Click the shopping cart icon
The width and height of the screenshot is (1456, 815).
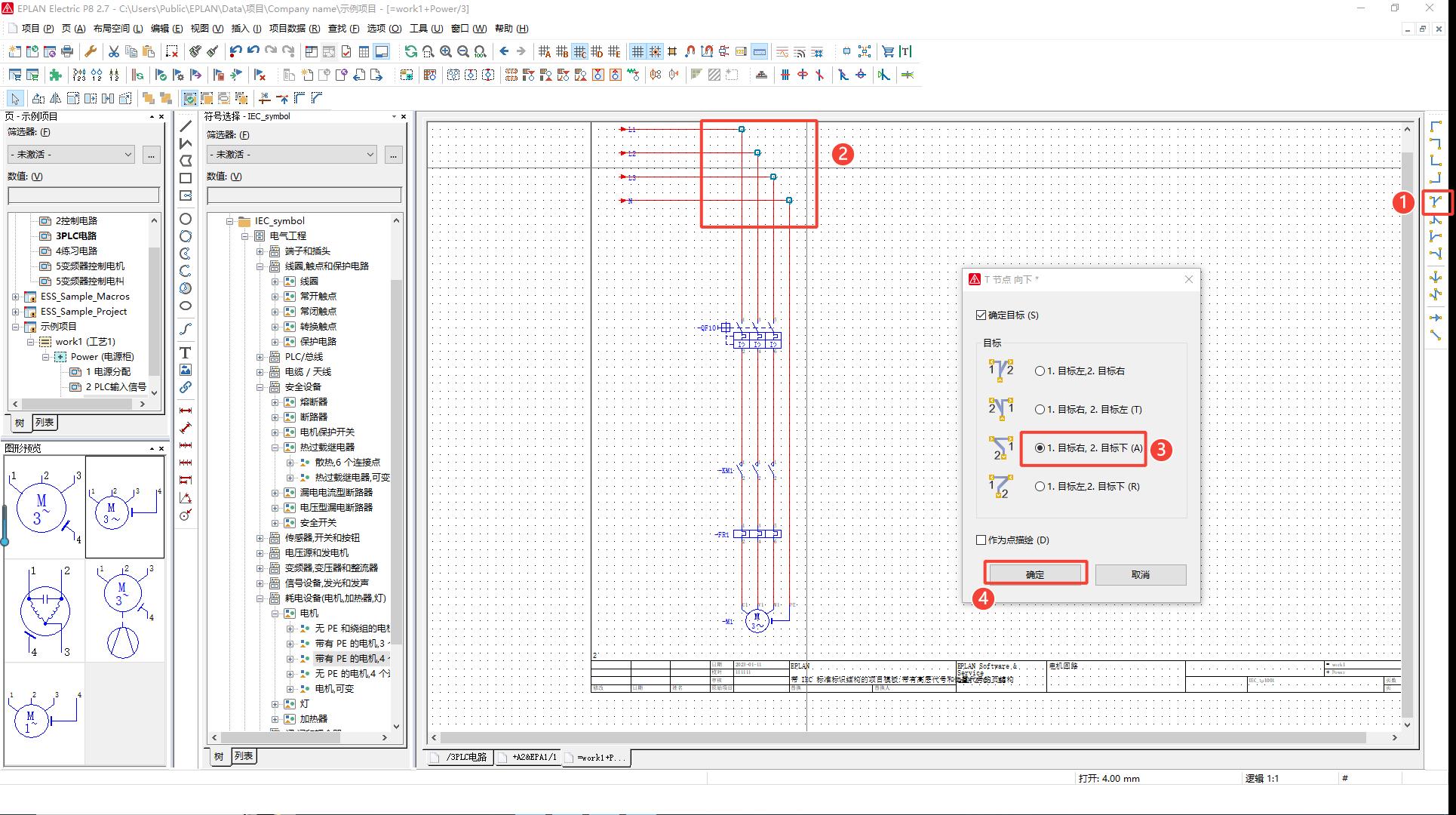pos(888,51)
